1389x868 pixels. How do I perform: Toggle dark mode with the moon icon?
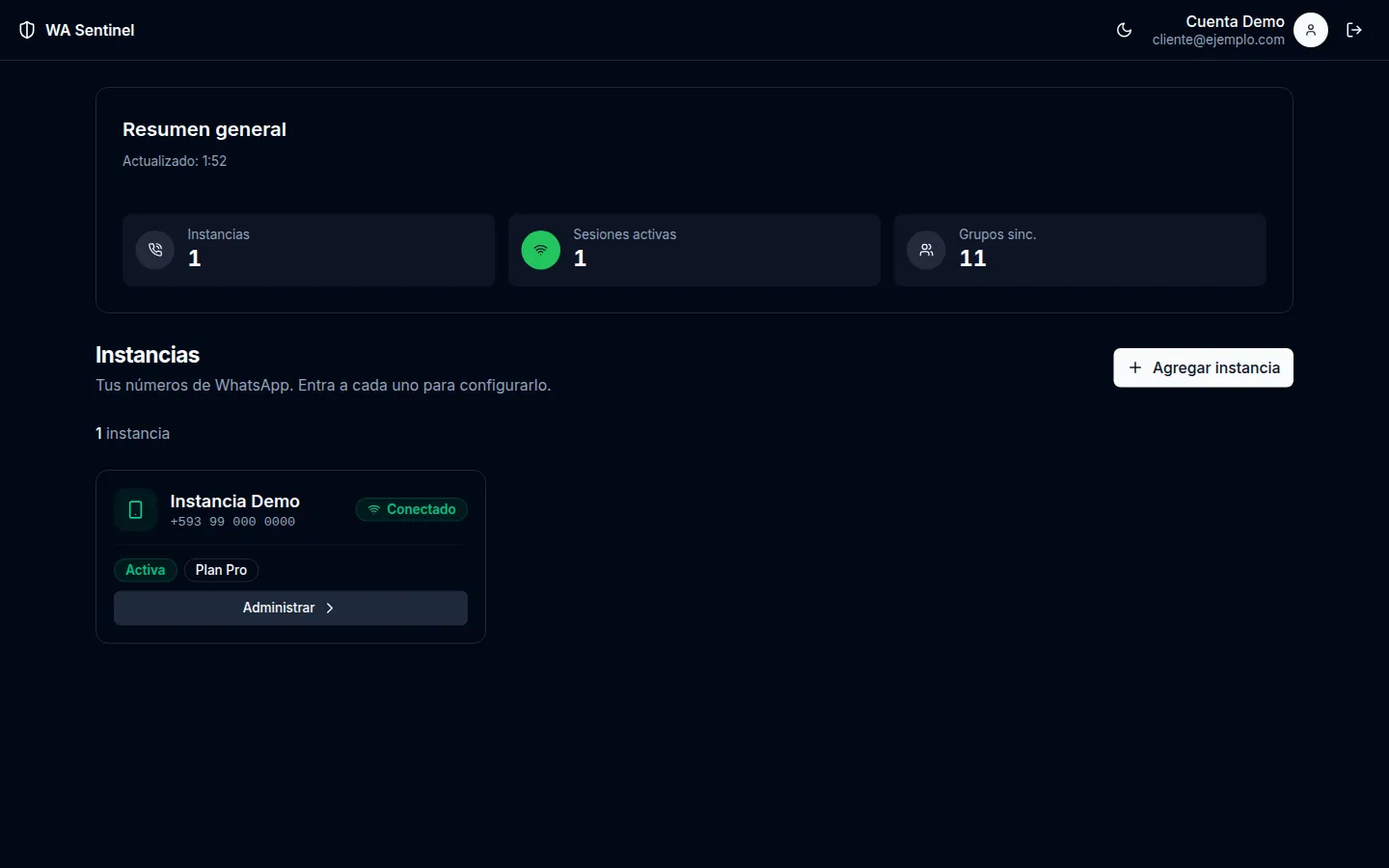tap(1124, 30)
